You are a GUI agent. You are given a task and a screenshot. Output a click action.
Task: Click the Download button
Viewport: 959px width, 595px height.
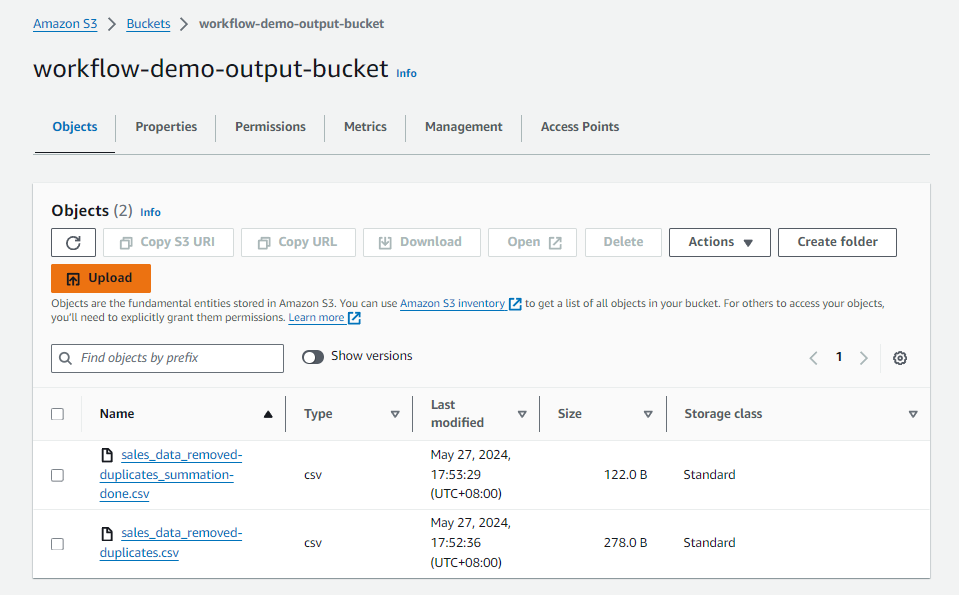click(x=422, y=242)
